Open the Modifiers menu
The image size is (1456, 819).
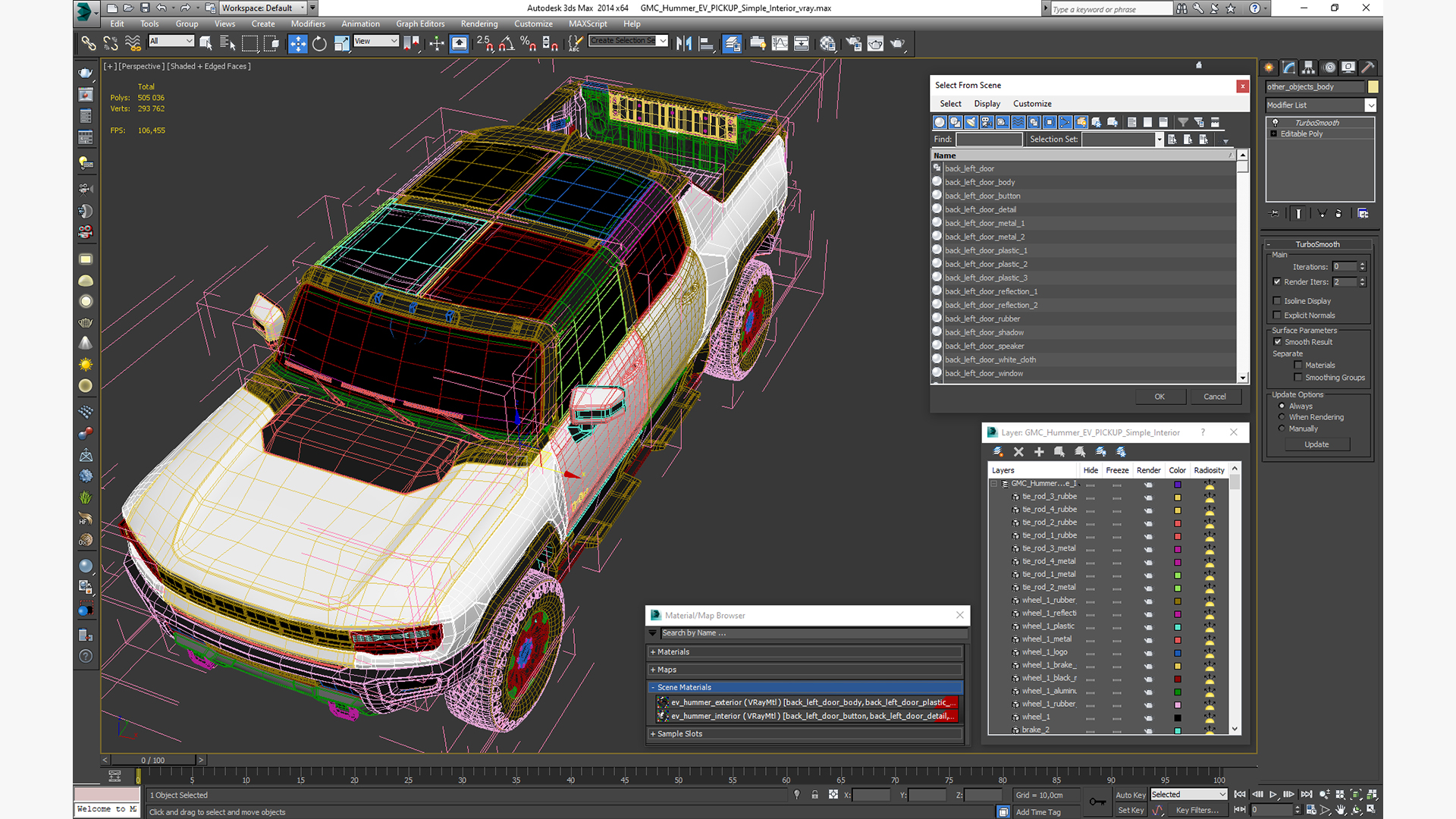pos(307,24)
